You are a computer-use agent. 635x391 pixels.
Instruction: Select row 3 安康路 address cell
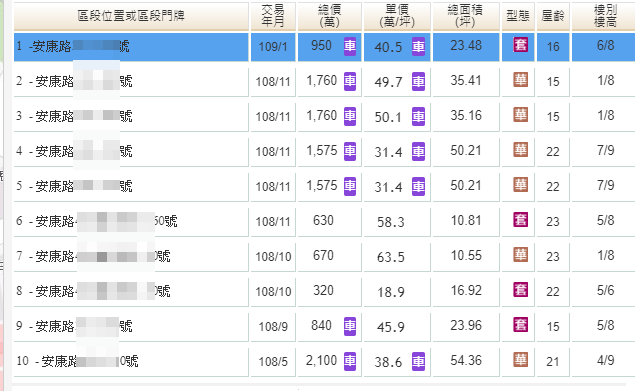pyautogui.click(x=131, y=117)
